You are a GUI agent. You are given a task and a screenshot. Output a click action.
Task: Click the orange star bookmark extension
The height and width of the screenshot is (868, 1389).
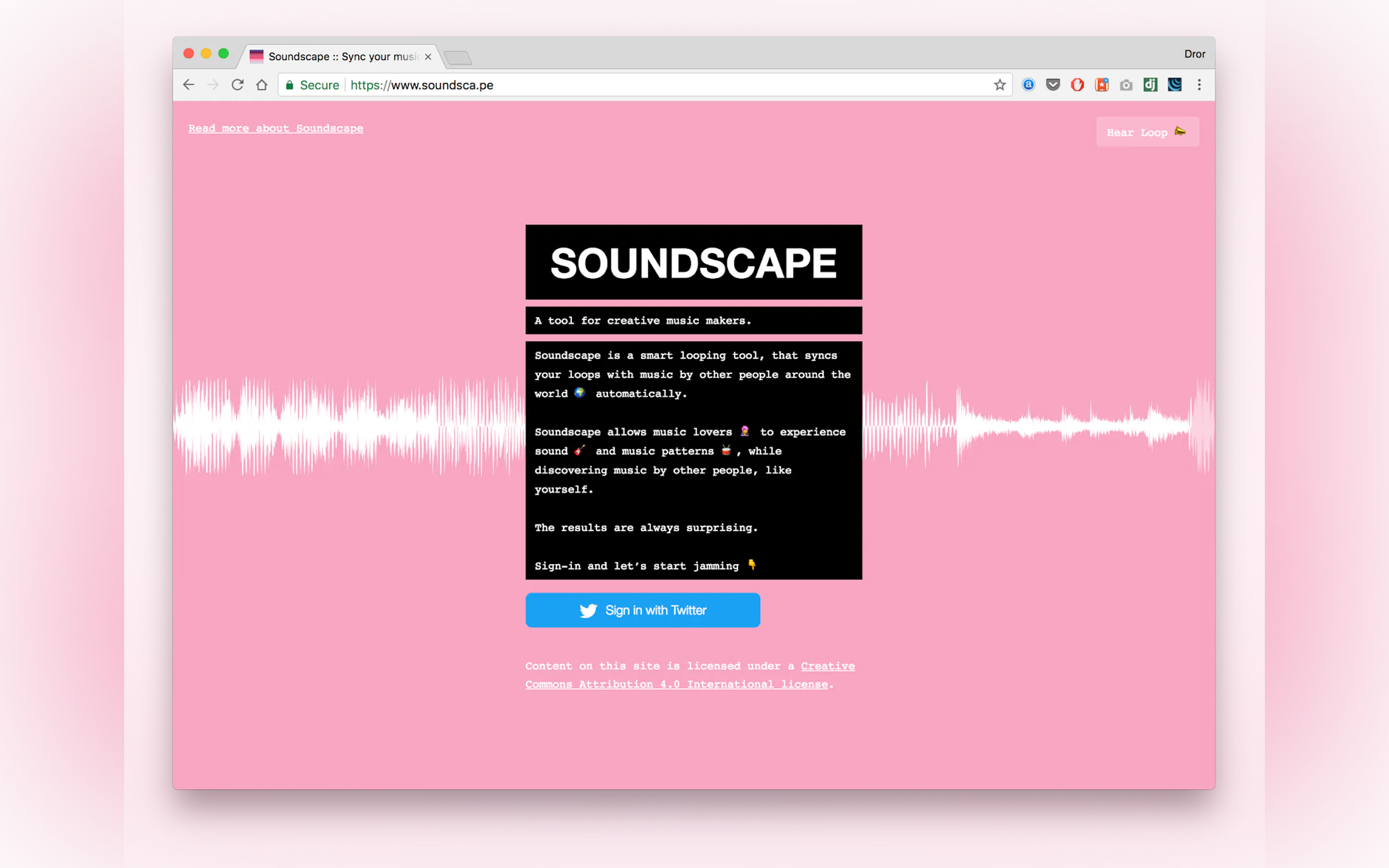point(1101,85)
